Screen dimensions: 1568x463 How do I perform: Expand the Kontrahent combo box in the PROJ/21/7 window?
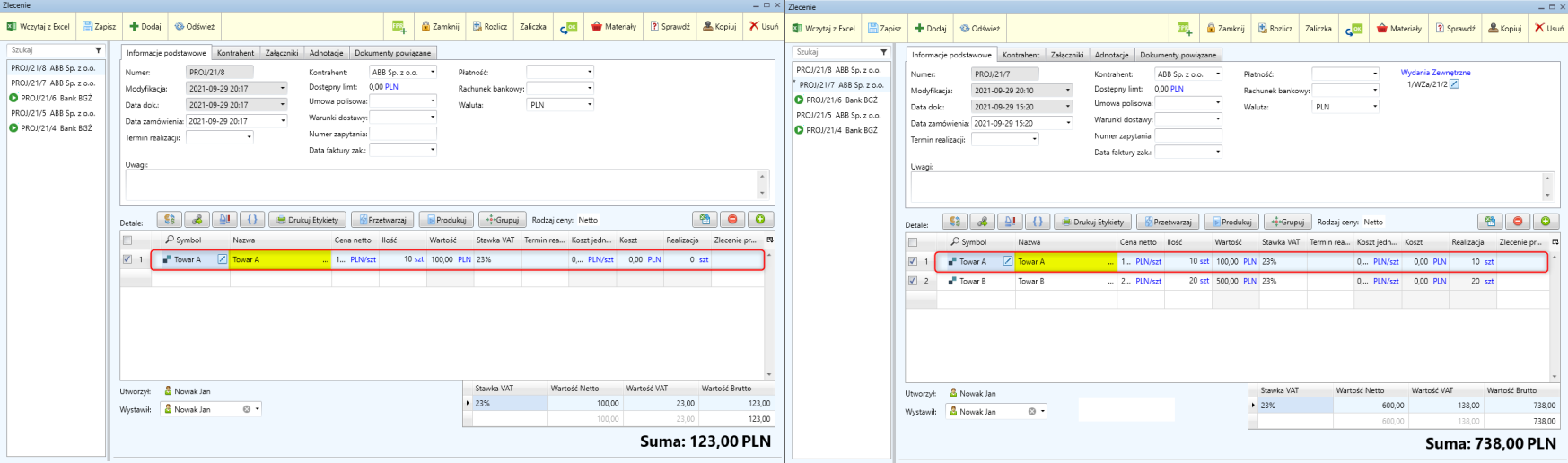pyautogui.click(x=1217, y=74)
